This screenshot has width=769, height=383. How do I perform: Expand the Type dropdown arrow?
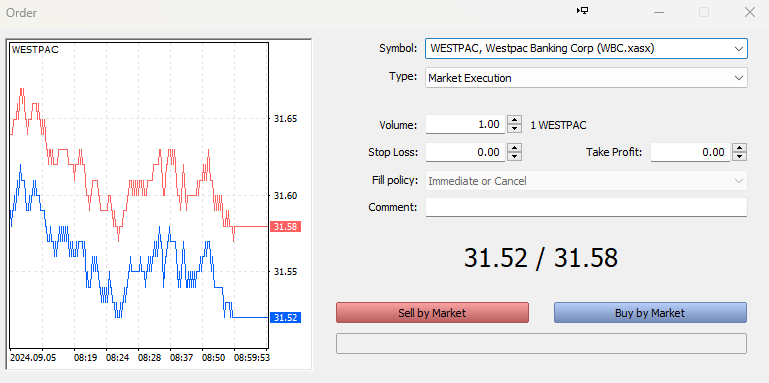[x=739, y=78]
